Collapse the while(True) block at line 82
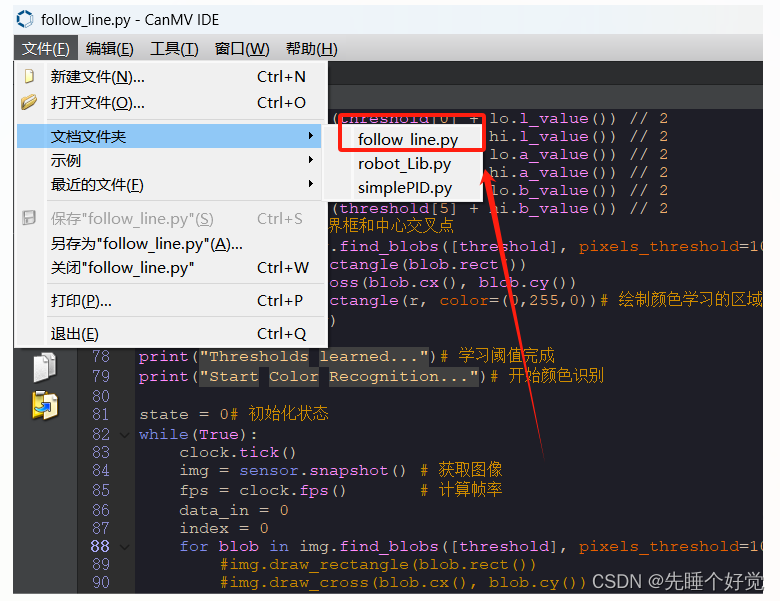Image resolution: width=780 pixels, height=601 pixels. pyautogui.click(x=124, y=435)
